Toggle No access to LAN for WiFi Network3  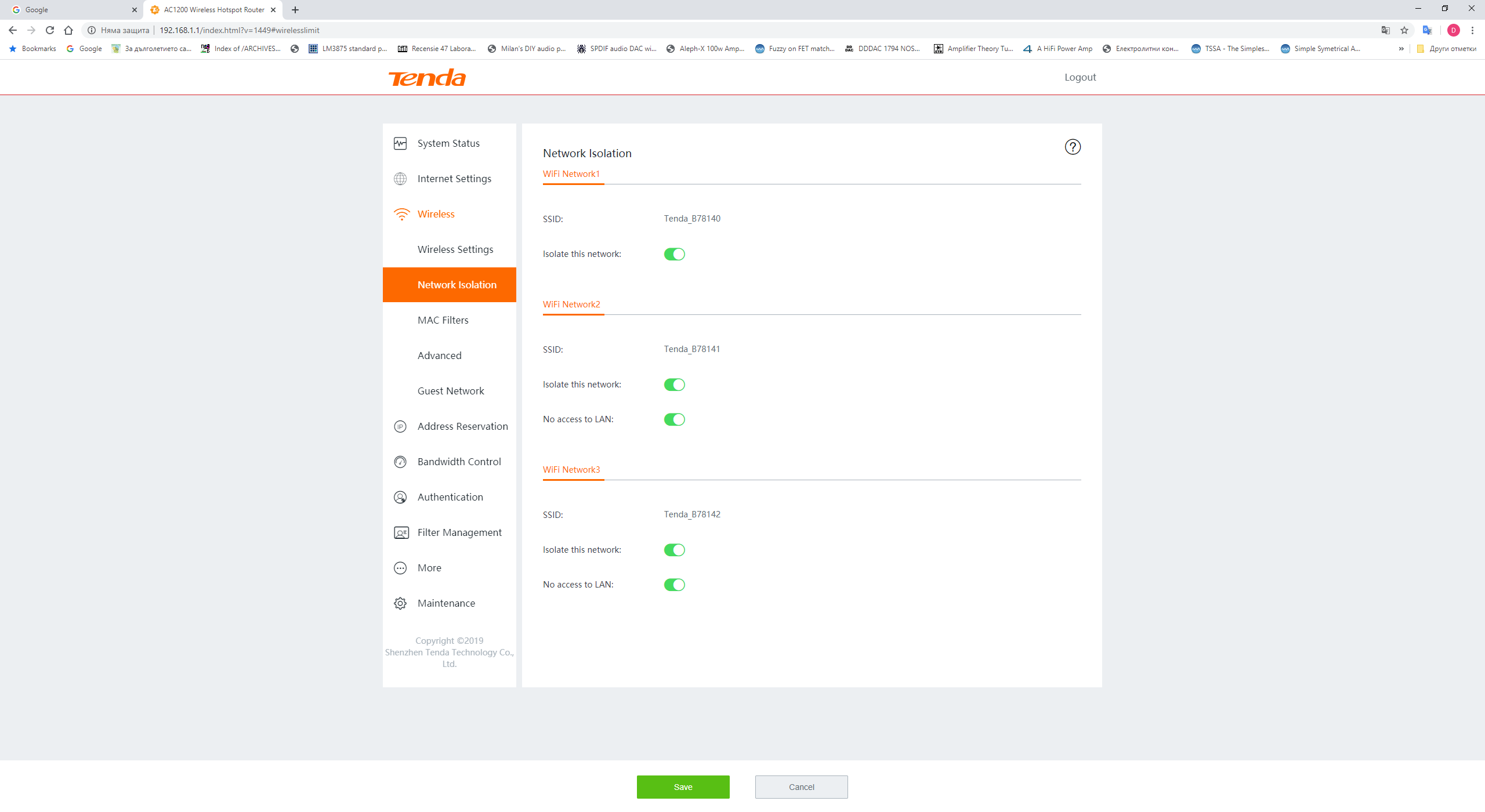pos(675,585)
